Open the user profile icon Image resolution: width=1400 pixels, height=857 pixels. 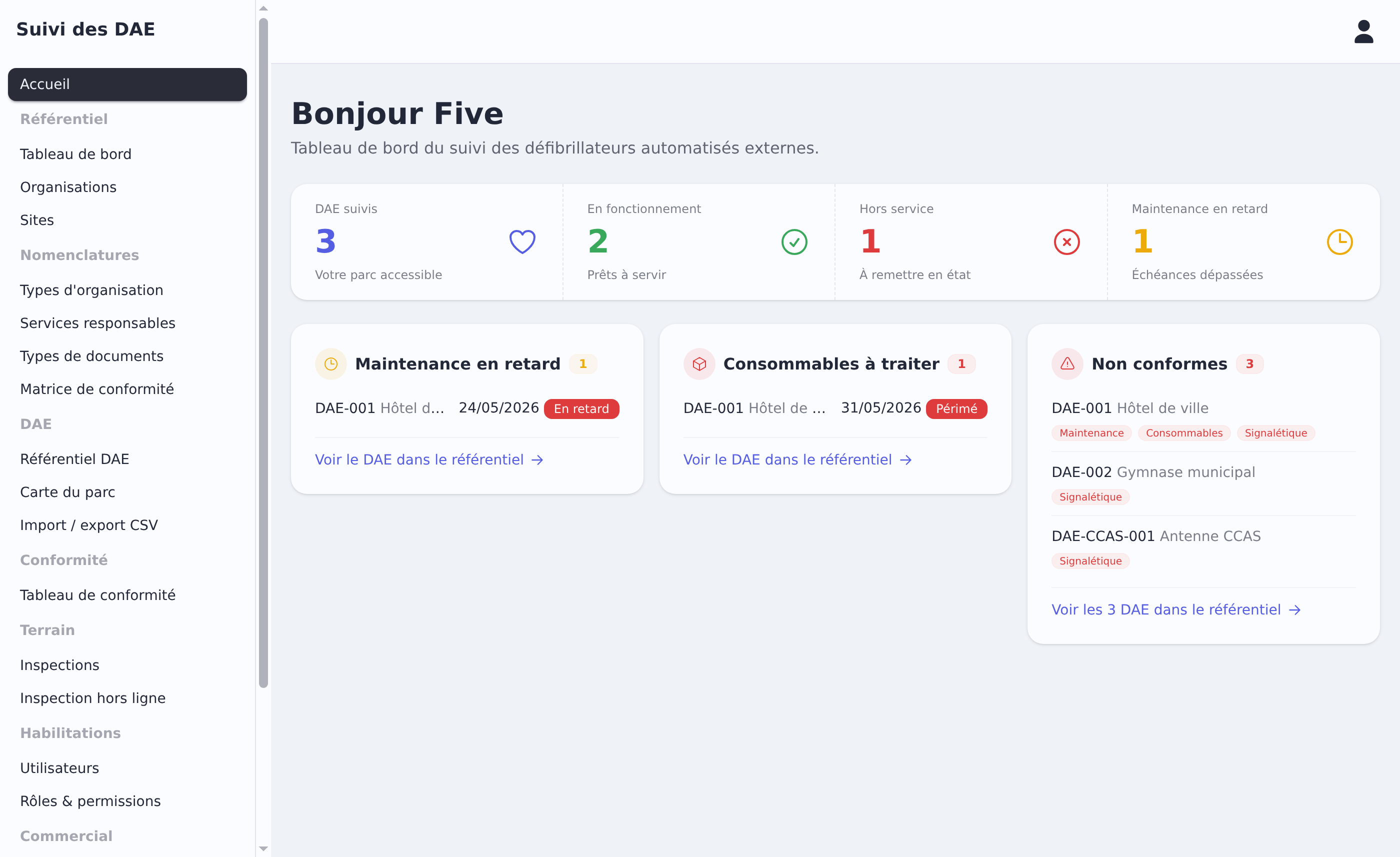[x=1363, y=32]
